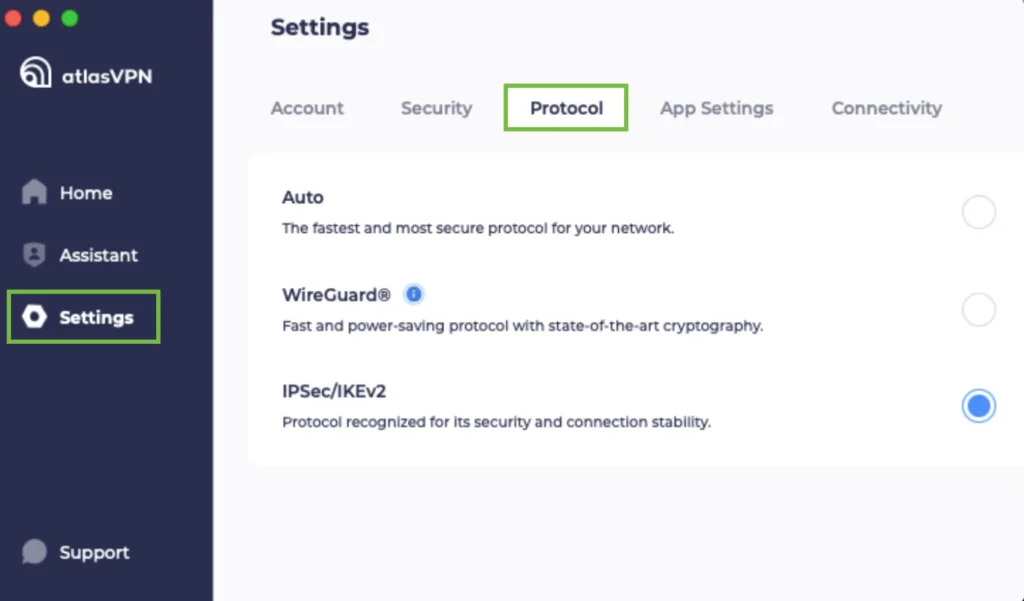Open Support using the chat bubble icon
This screenshot has width=1024, height=601.
point(35,551)
